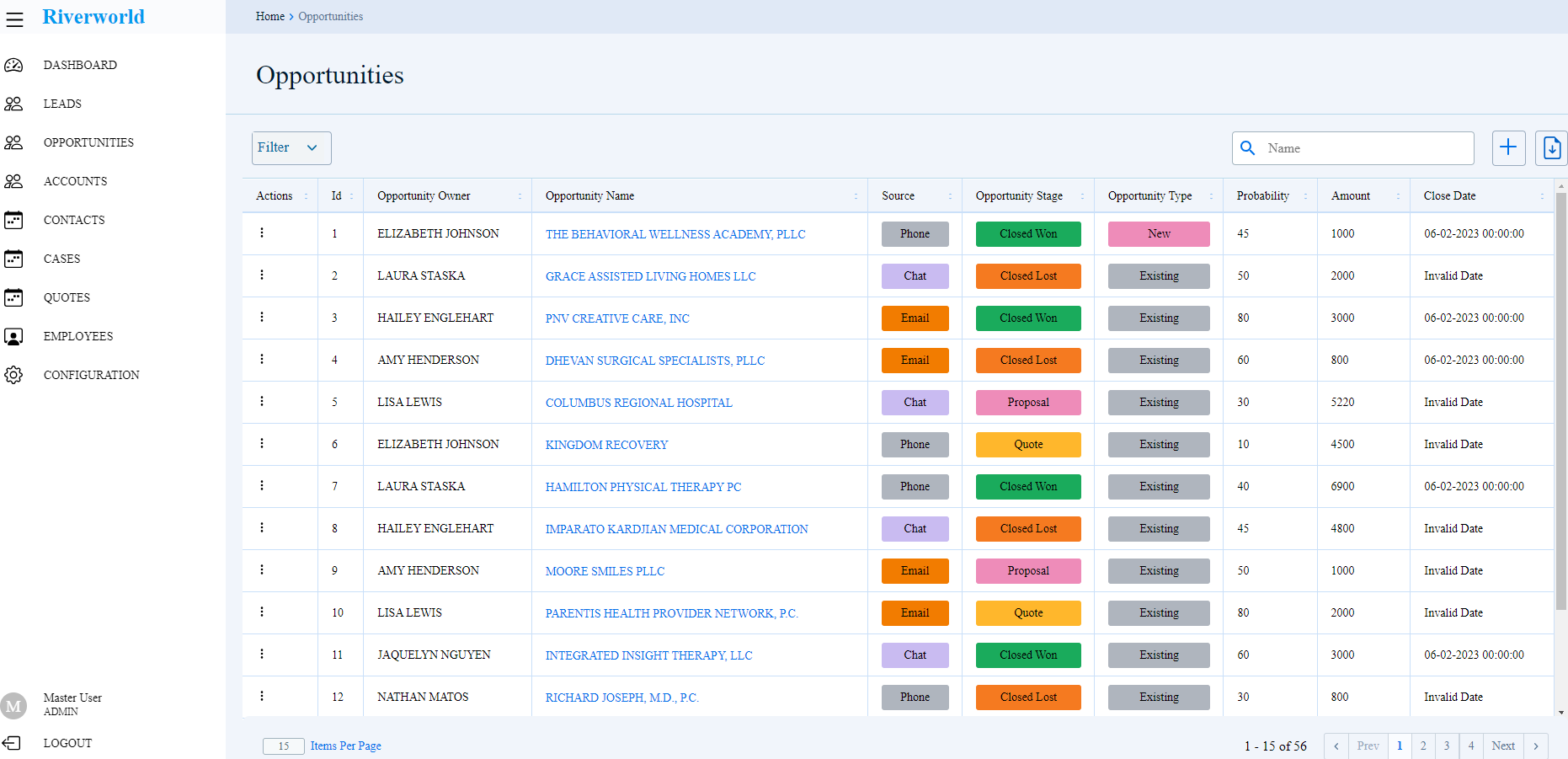Open Opportunity Stage column sort menu

(x=1082, y=196)
